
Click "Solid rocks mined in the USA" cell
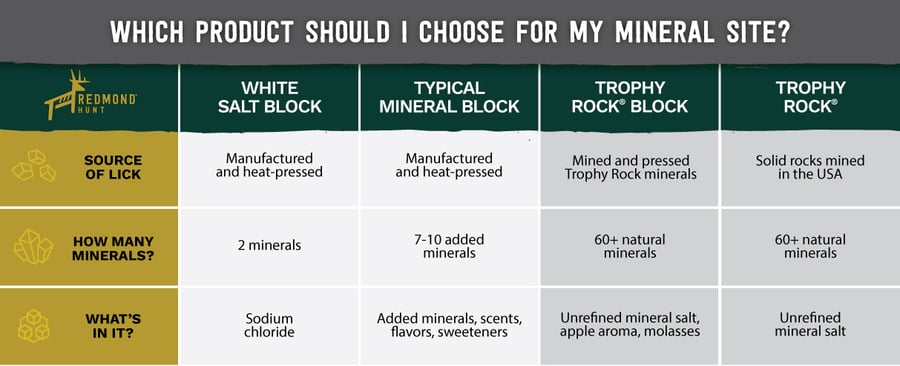[810, 168]
